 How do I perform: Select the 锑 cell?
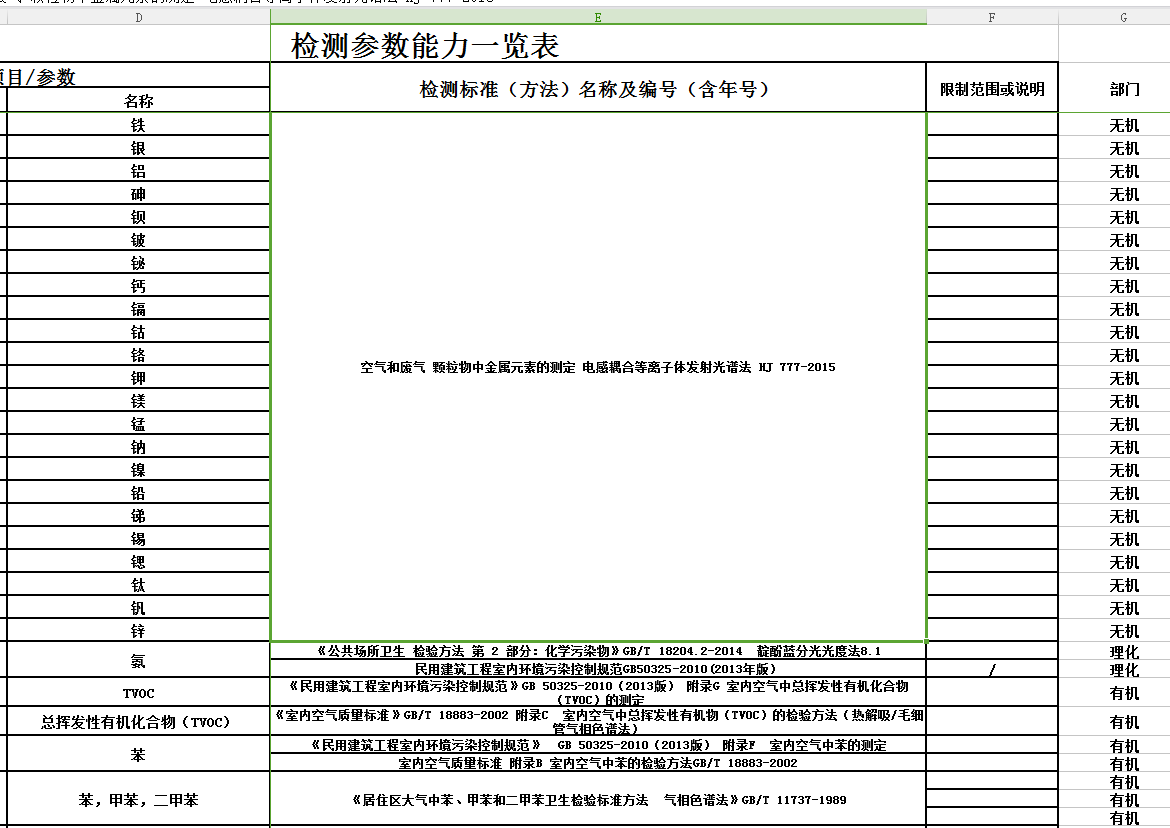coord(138,515)
